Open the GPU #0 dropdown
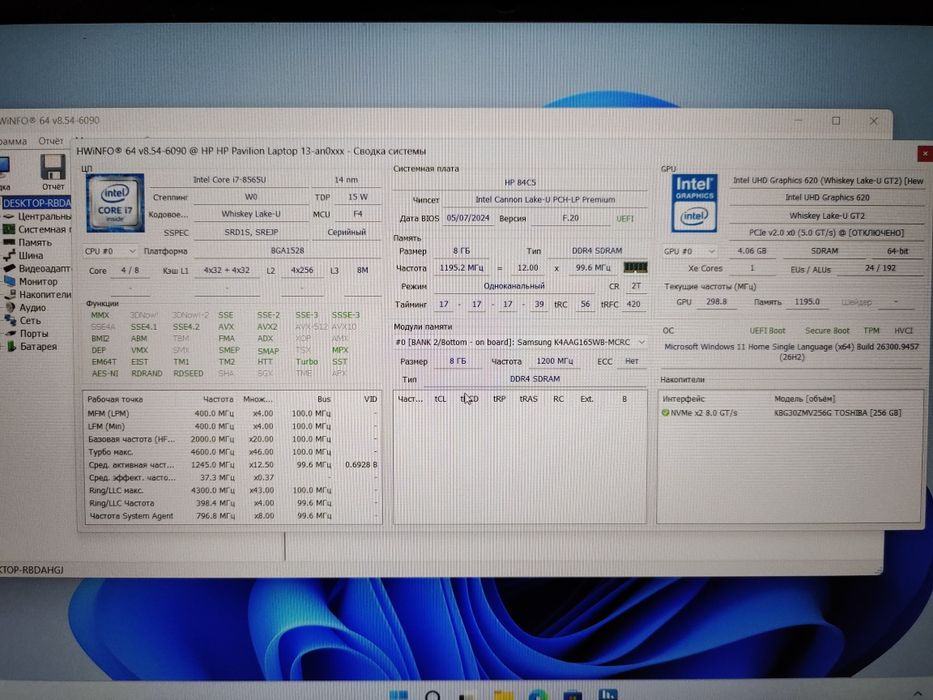 pos(689,251)
